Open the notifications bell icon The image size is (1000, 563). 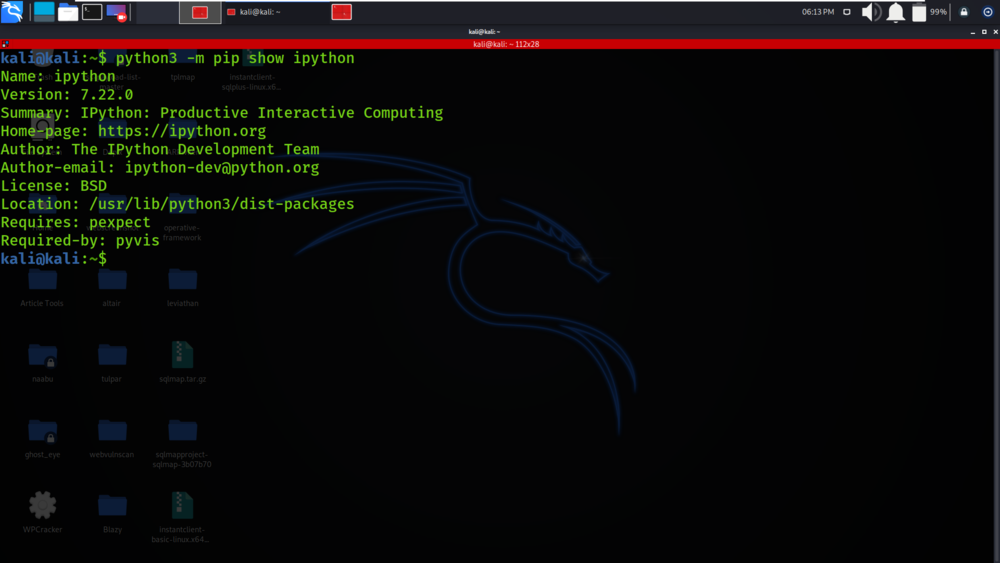[x=895, y=12]
